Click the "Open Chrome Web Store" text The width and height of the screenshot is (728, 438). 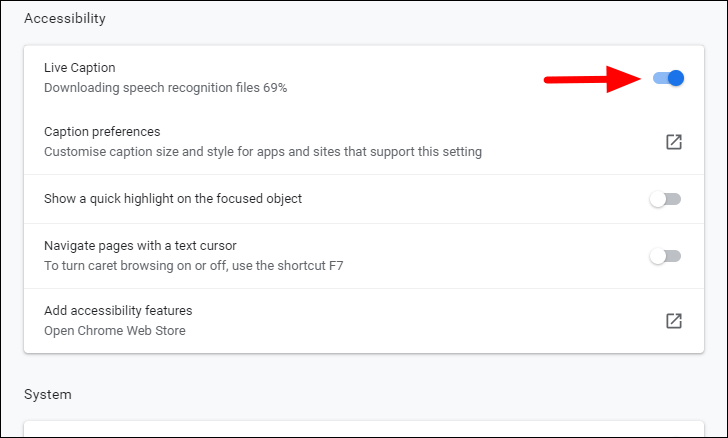pos(115,331)
